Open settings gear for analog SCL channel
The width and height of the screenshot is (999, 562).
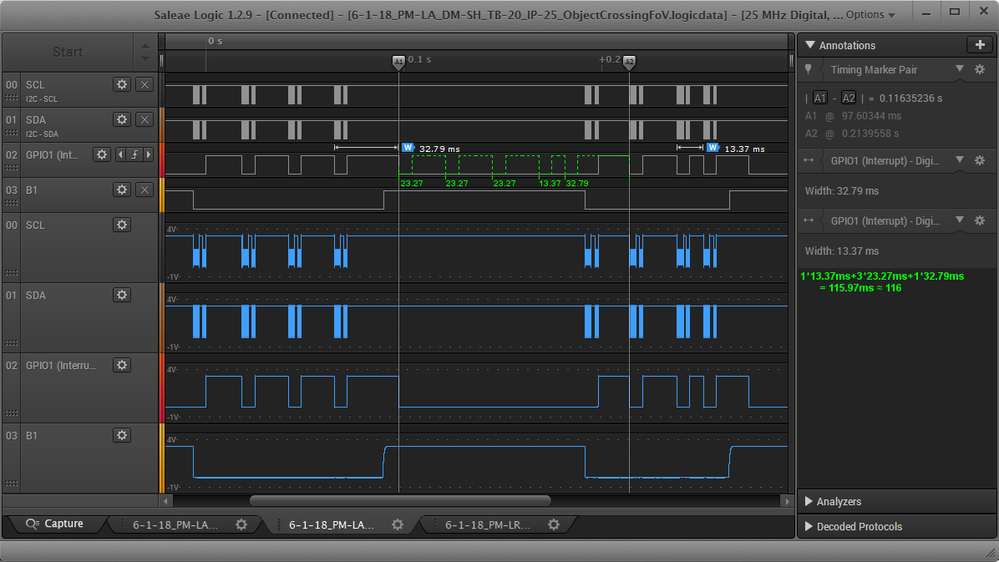click(122, 225)
